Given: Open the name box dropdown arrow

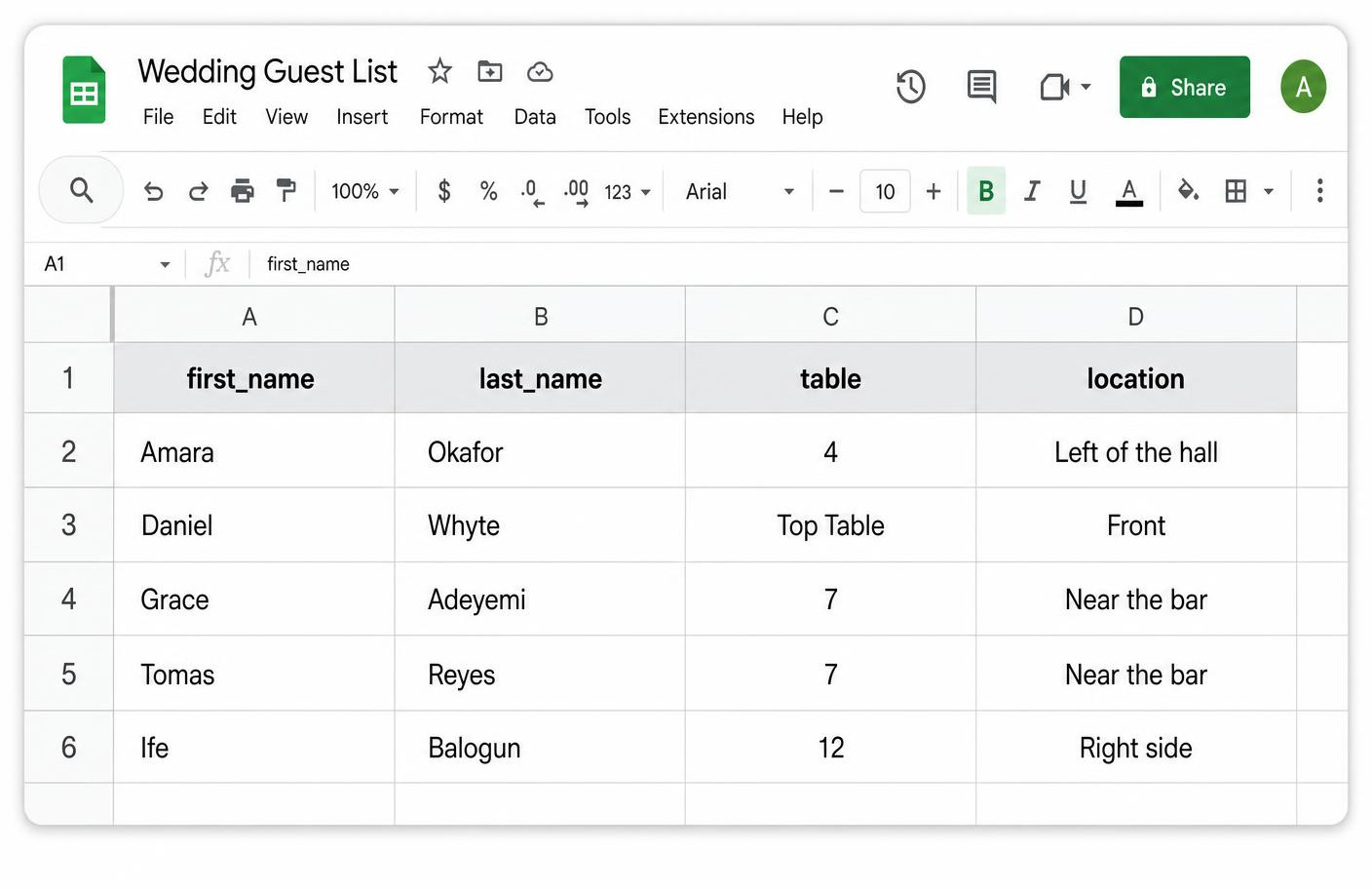Looking at the screenshot, I should click(165, 264).
